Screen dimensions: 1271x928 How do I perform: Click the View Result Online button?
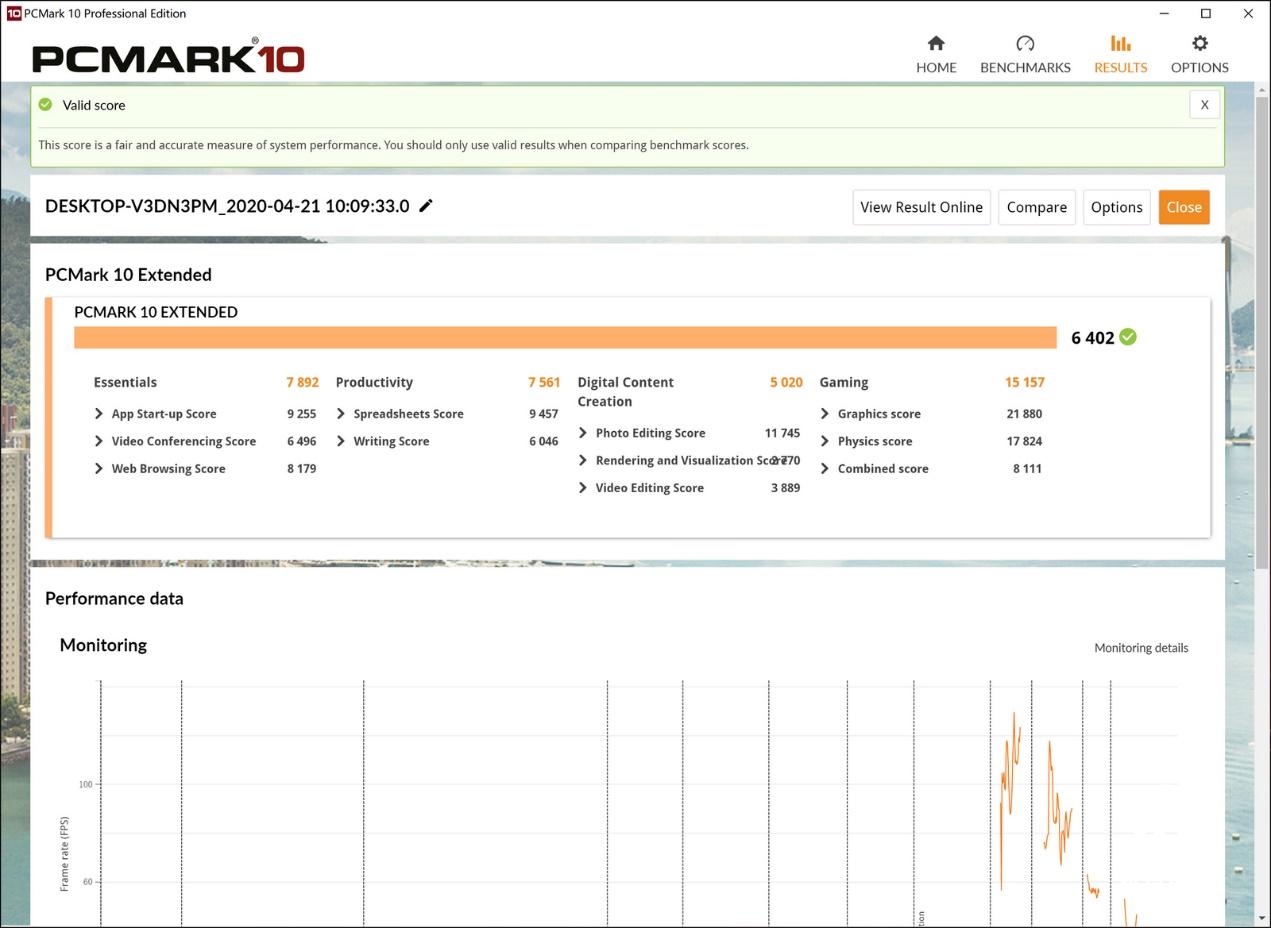tap(921, 207)
